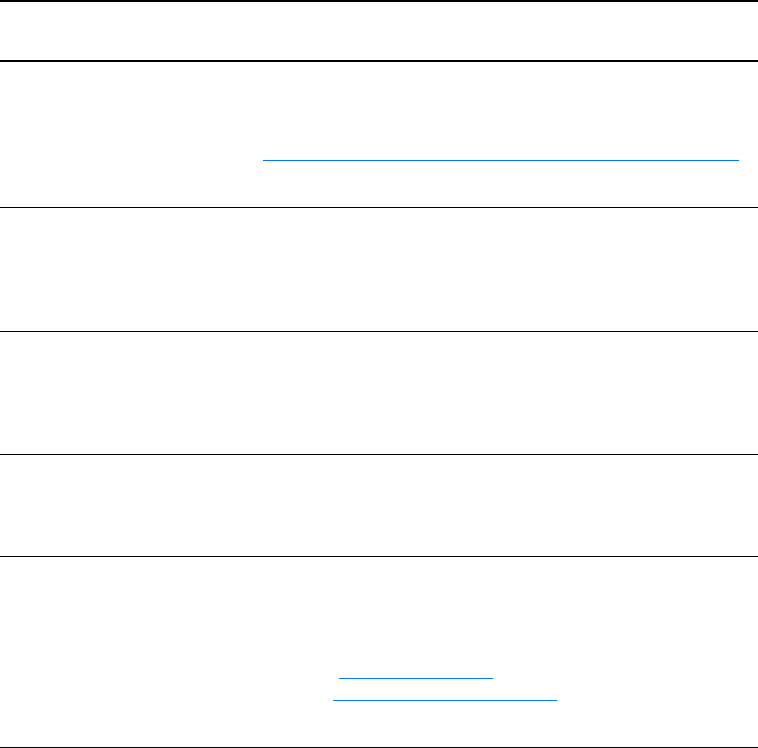
Task: Click blank space above the last row's links
Action: click(500, 610)
